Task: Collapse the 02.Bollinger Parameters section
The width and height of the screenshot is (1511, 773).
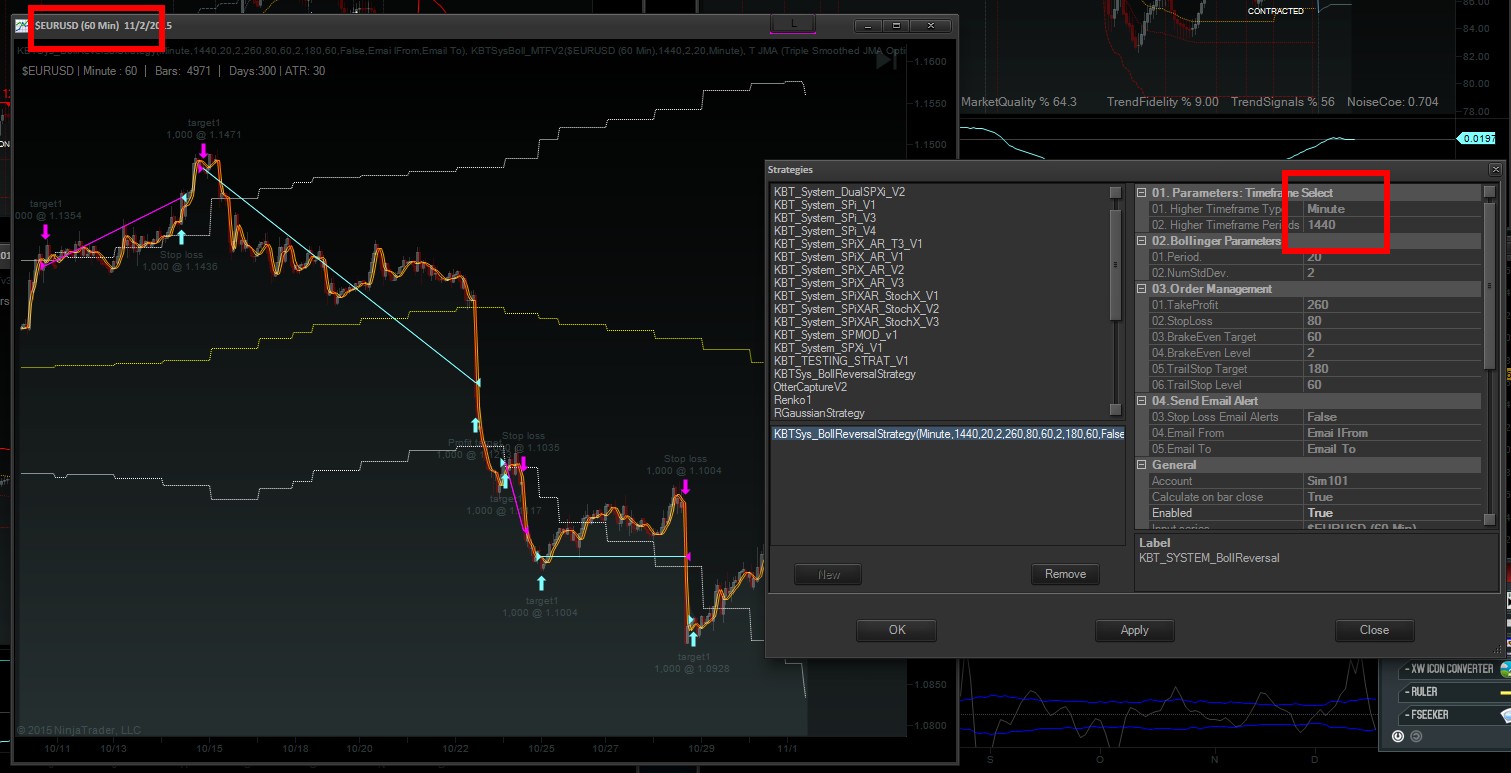Action: [1143, 241]
